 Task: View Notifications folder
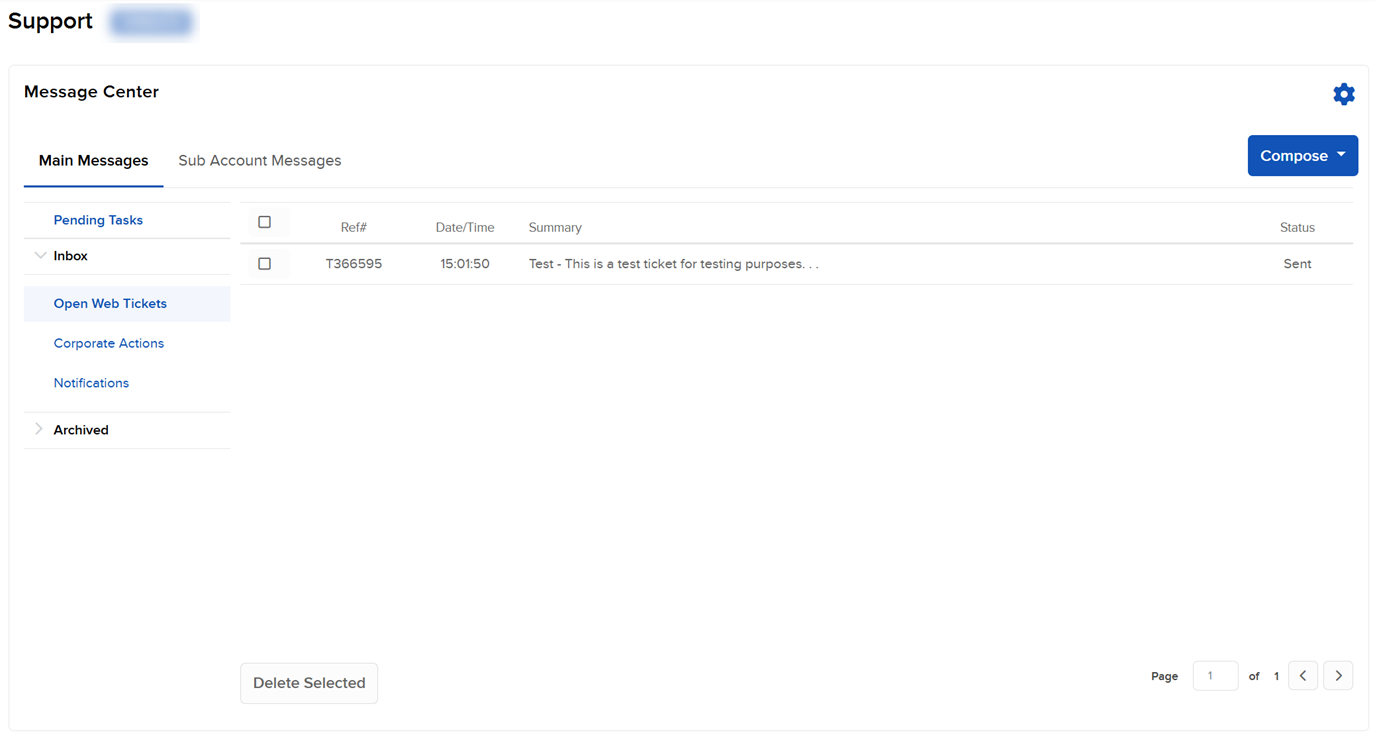pyautogui.click(x=91, y=383)
